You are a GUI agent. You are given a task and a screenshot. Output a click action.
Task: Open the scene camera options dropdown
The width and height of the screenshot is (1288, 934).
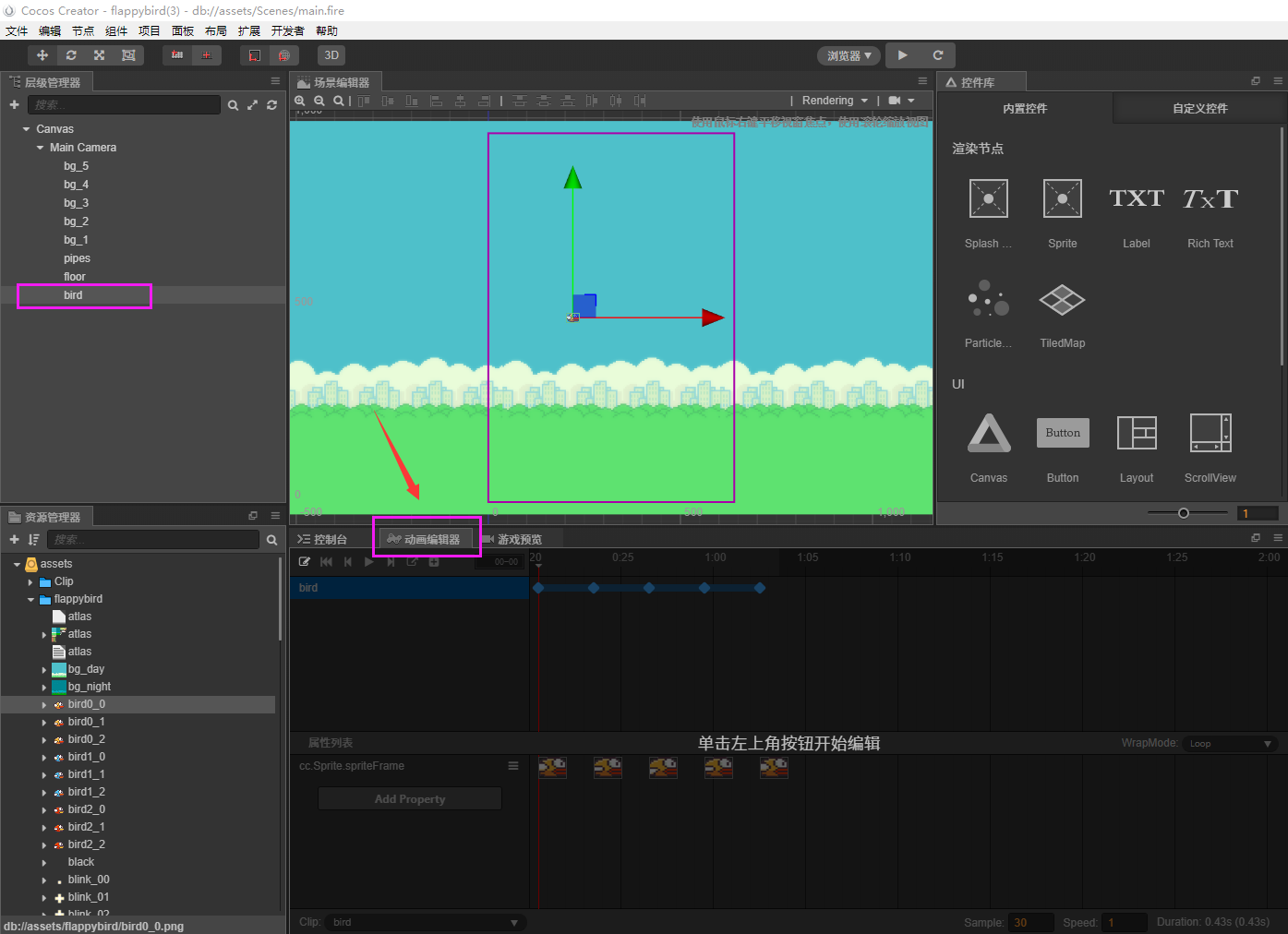[902, 101]
